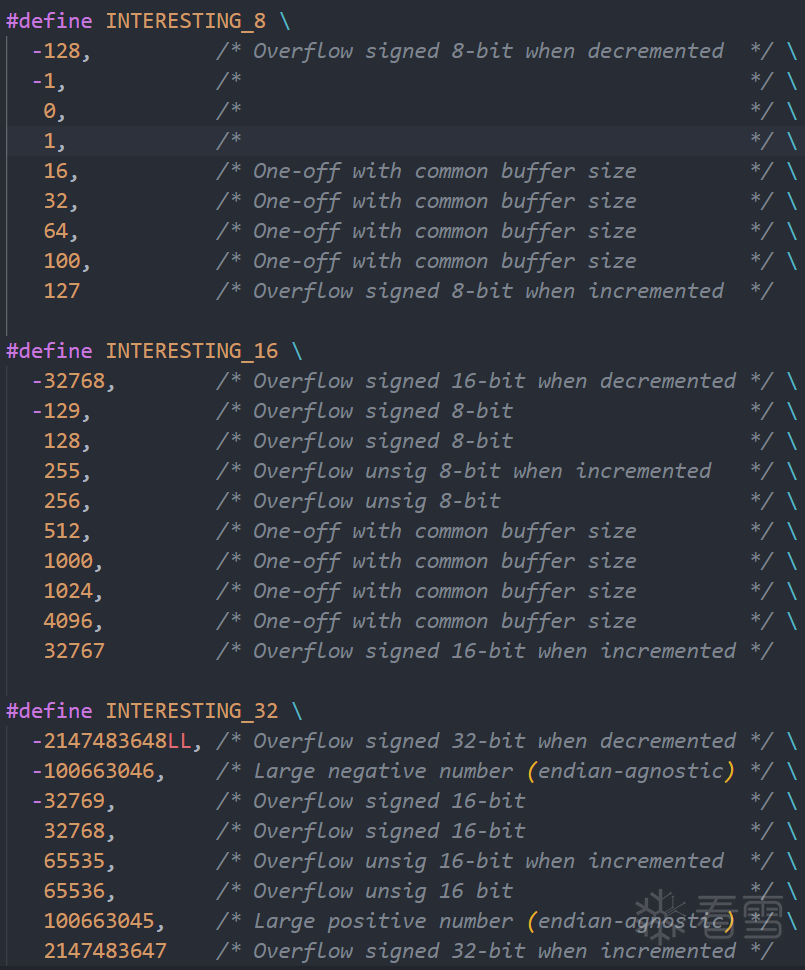Click the number 127
Screen dimensions: 805x970
(x=61, y=291)
